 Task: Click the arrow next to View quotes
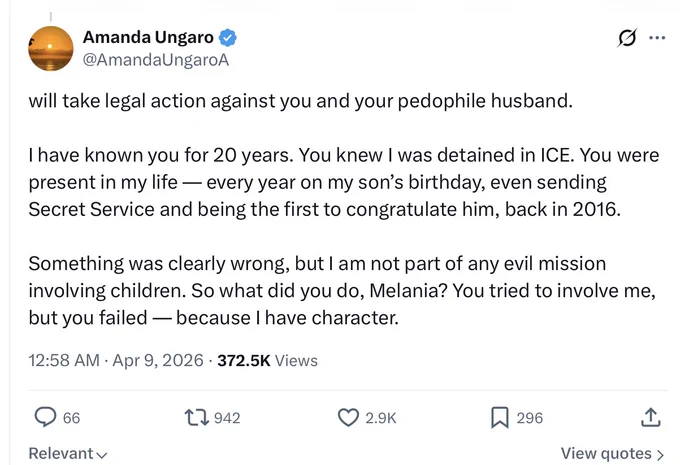coord(660,455)
